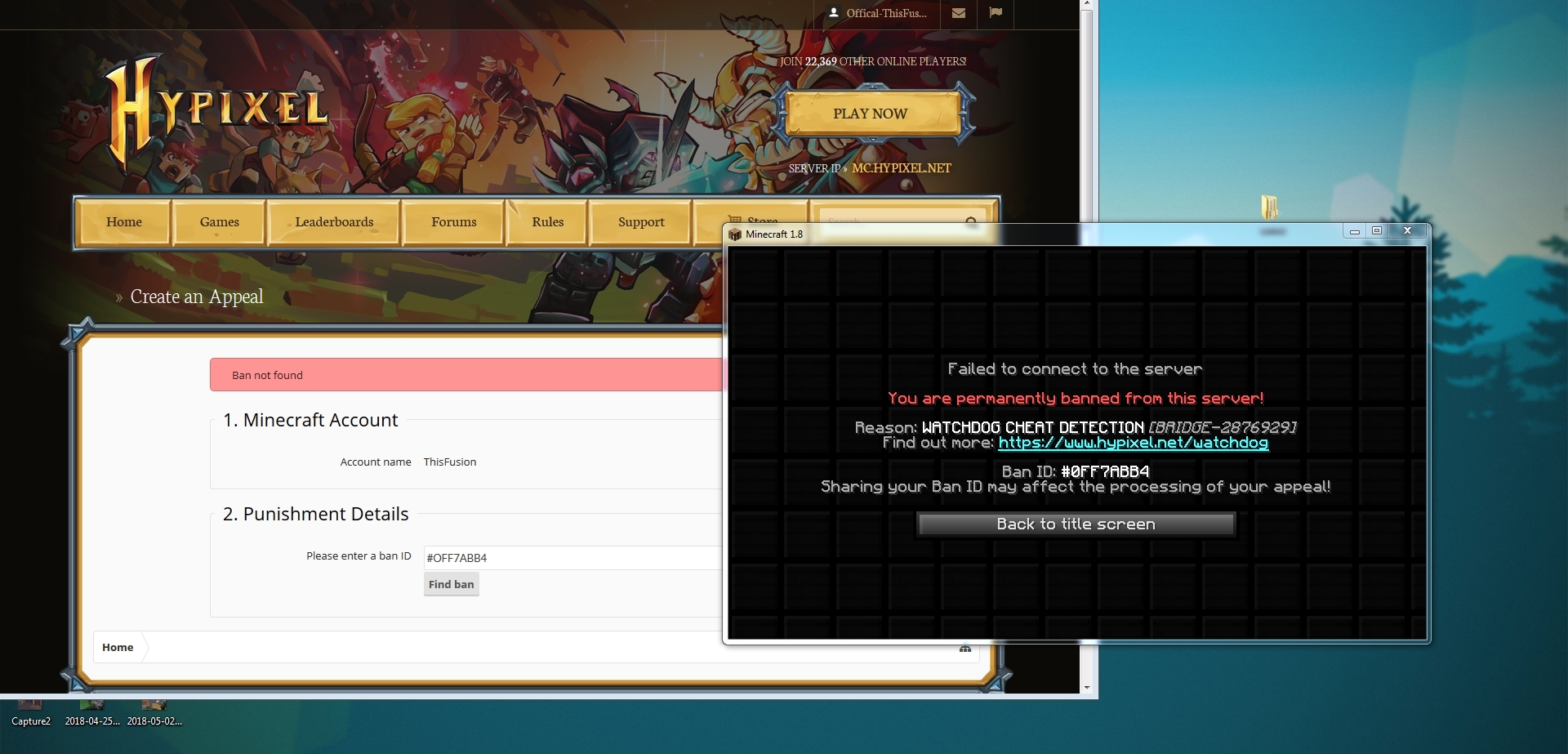Screen dimensions: 1568x754
Task: Click the Minecraft 1.8 window icon
Action: coord(735,234)
